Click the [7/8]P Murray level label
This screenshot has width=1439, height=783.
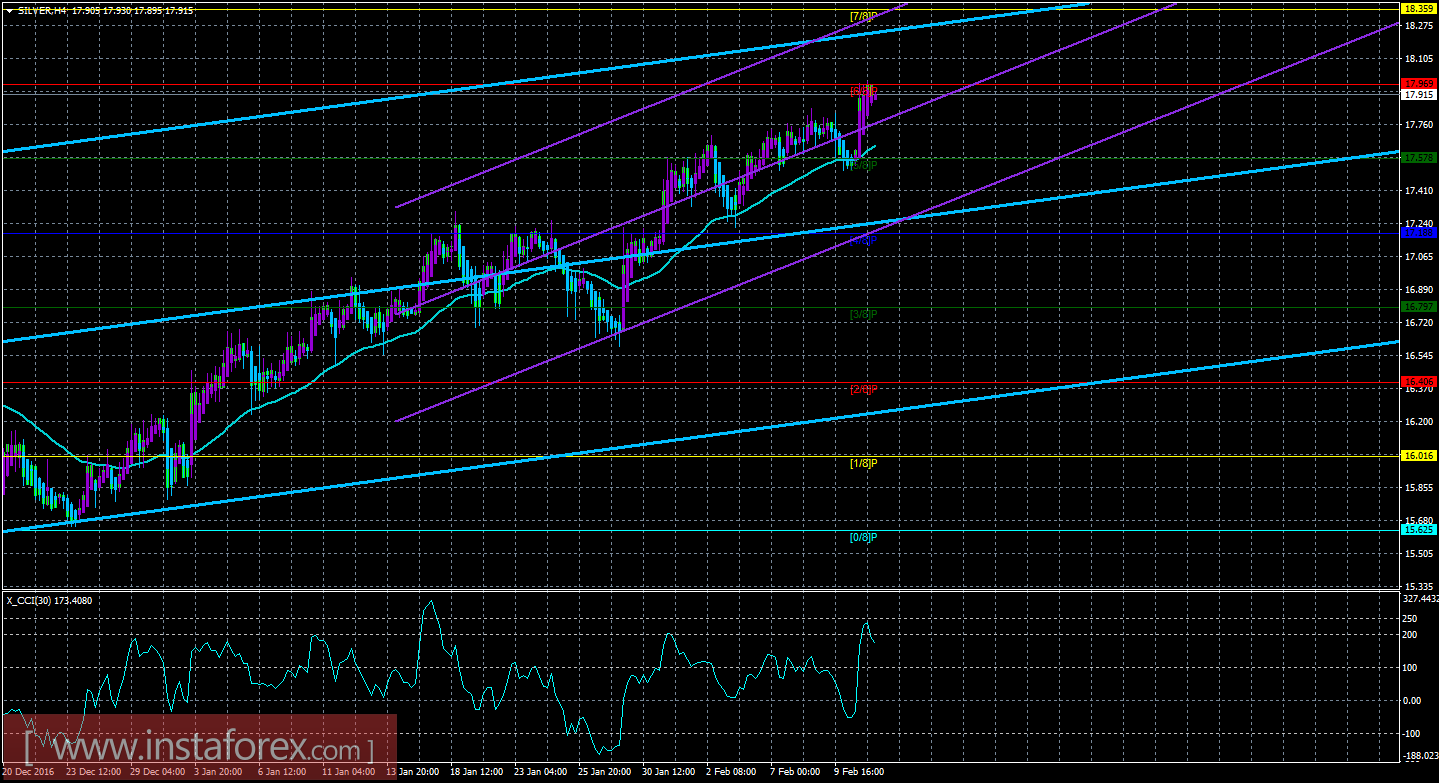point(863,16)
